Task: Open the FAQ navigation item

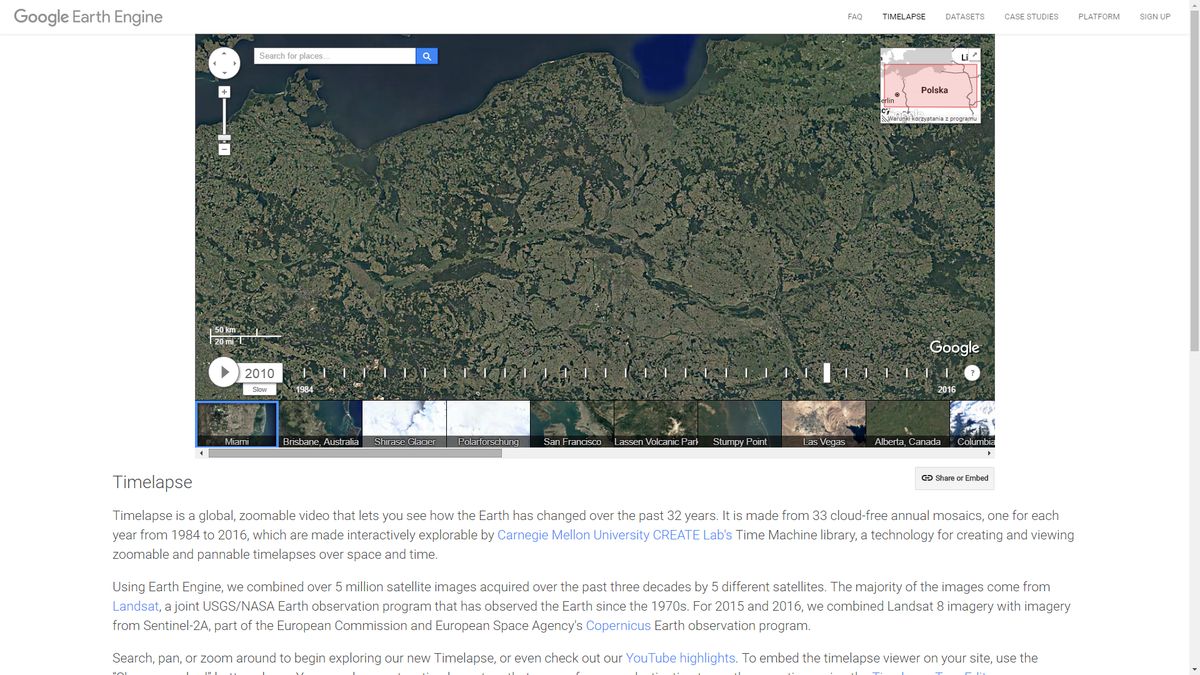Action: [855, 16]
